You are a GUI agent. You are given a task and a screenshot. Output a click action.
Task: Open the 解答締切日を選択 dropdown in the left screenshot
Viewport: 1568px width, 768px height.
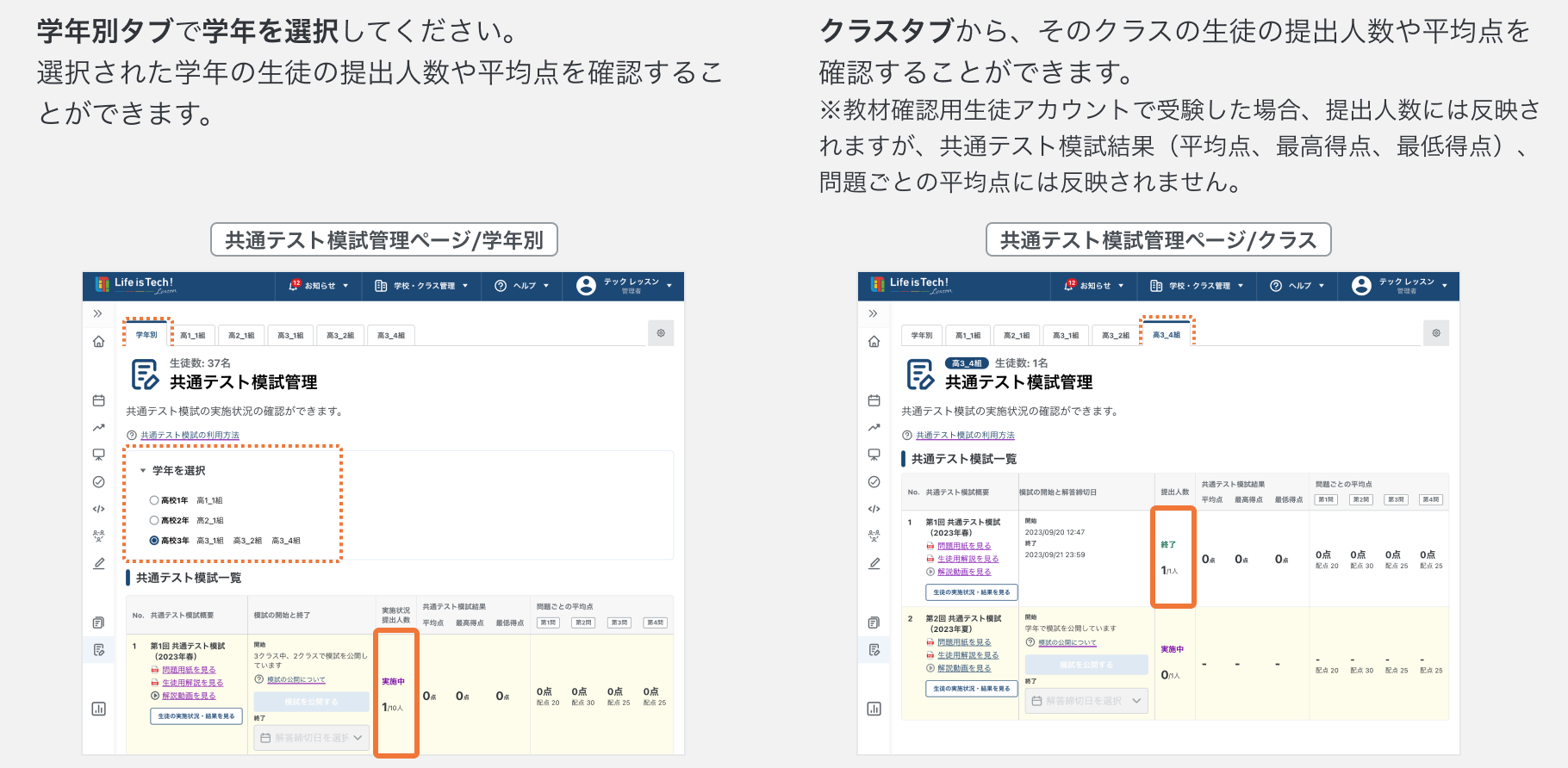[312, 738]
